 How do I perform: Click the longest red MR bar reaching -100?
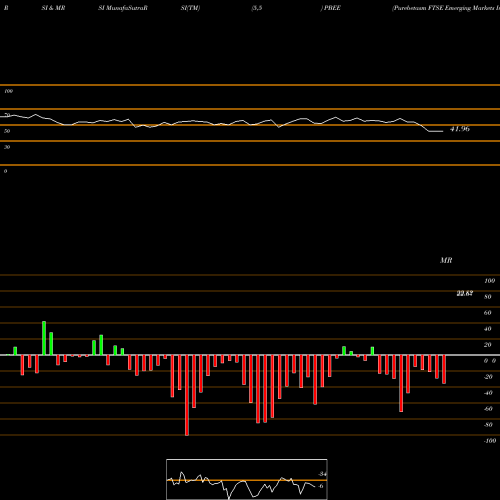click(187, 395)
